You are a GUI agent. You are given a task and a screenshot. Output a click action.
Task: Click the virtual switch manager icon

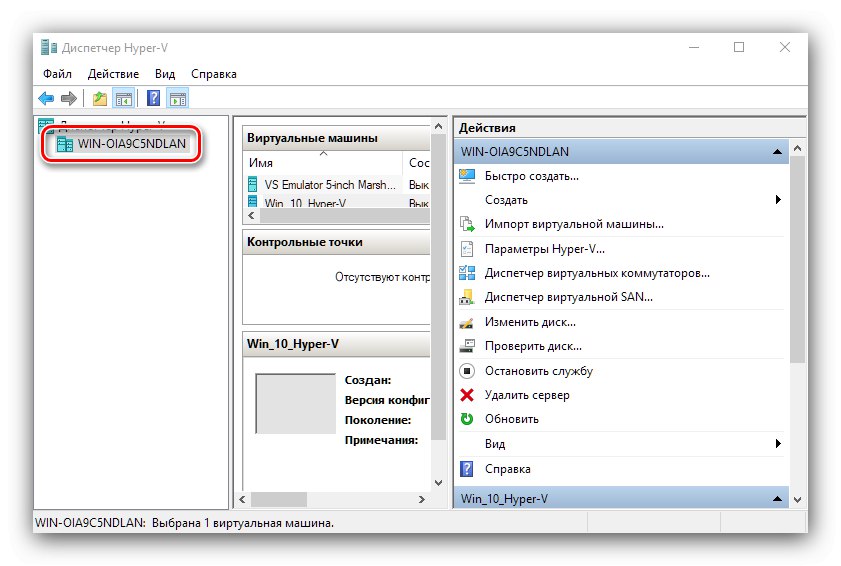tap(467, 273)
